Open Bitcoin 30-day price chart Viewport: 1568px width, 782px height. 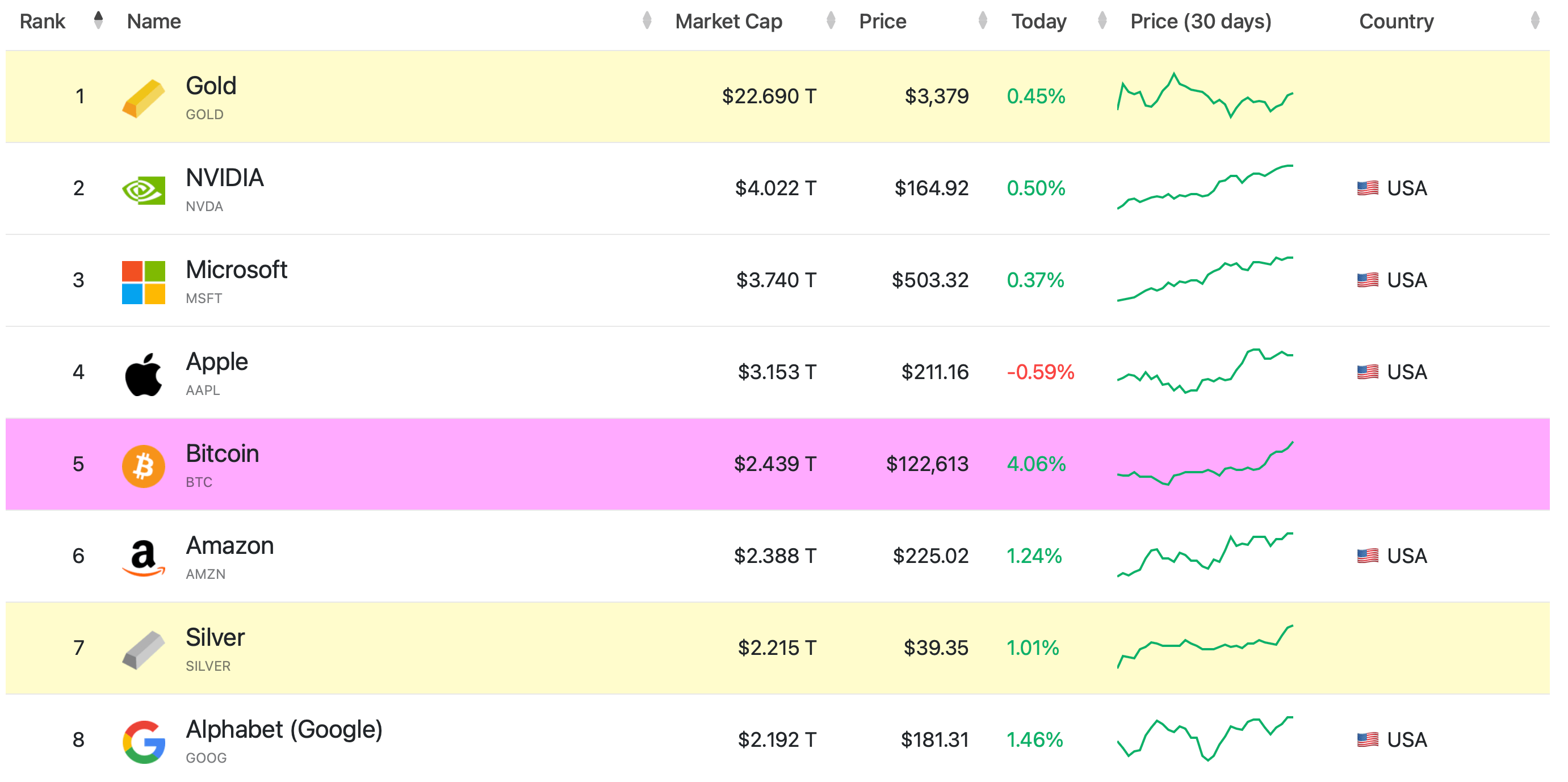pos(1205,463)
